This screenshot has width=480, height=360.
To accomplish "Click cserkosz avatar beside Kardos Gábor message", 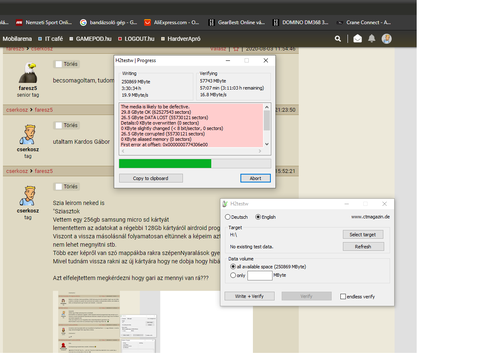I will coord(28,134).
